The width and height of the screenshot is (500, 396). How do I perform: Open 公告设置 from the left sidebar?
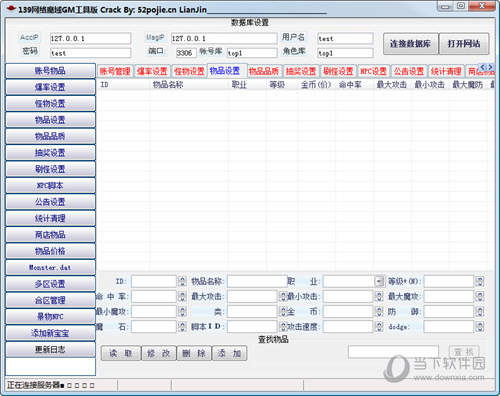tap(50, 202)
